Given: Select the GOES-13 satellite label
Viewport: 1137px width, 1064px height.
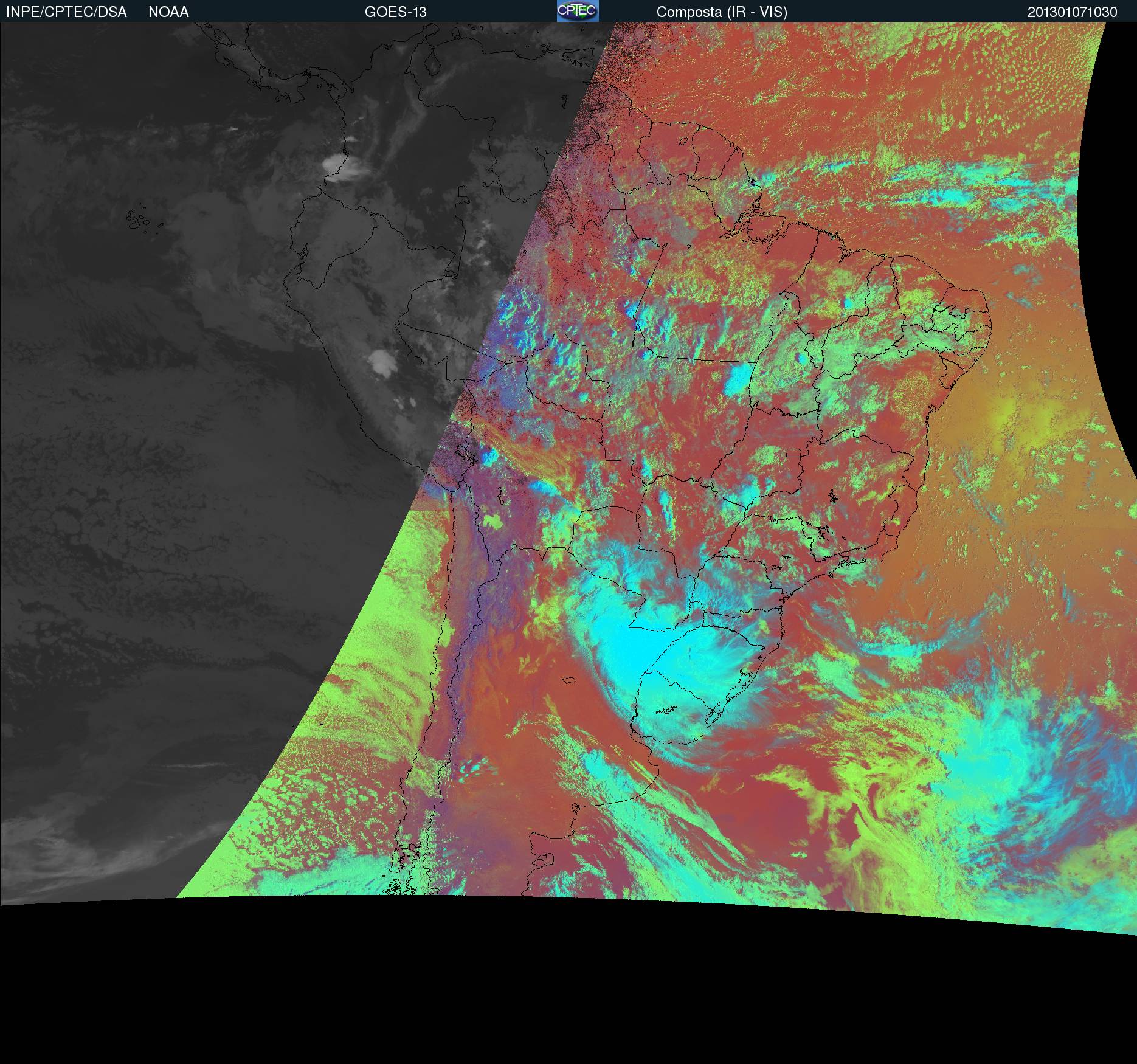Looking at the screenshot, I should (395, 12).
